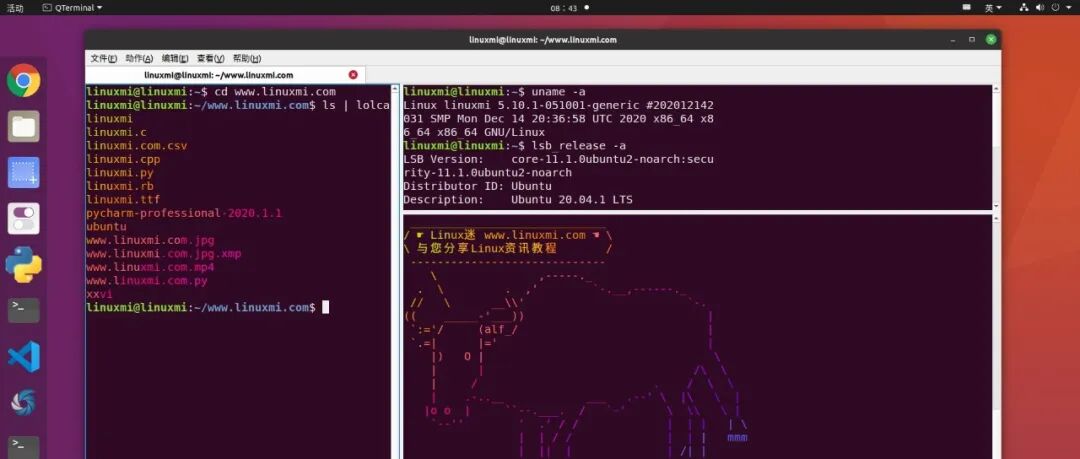Click the network status icon in top bar
This screenshot has width=1080, height=459.
point(1024,8)
